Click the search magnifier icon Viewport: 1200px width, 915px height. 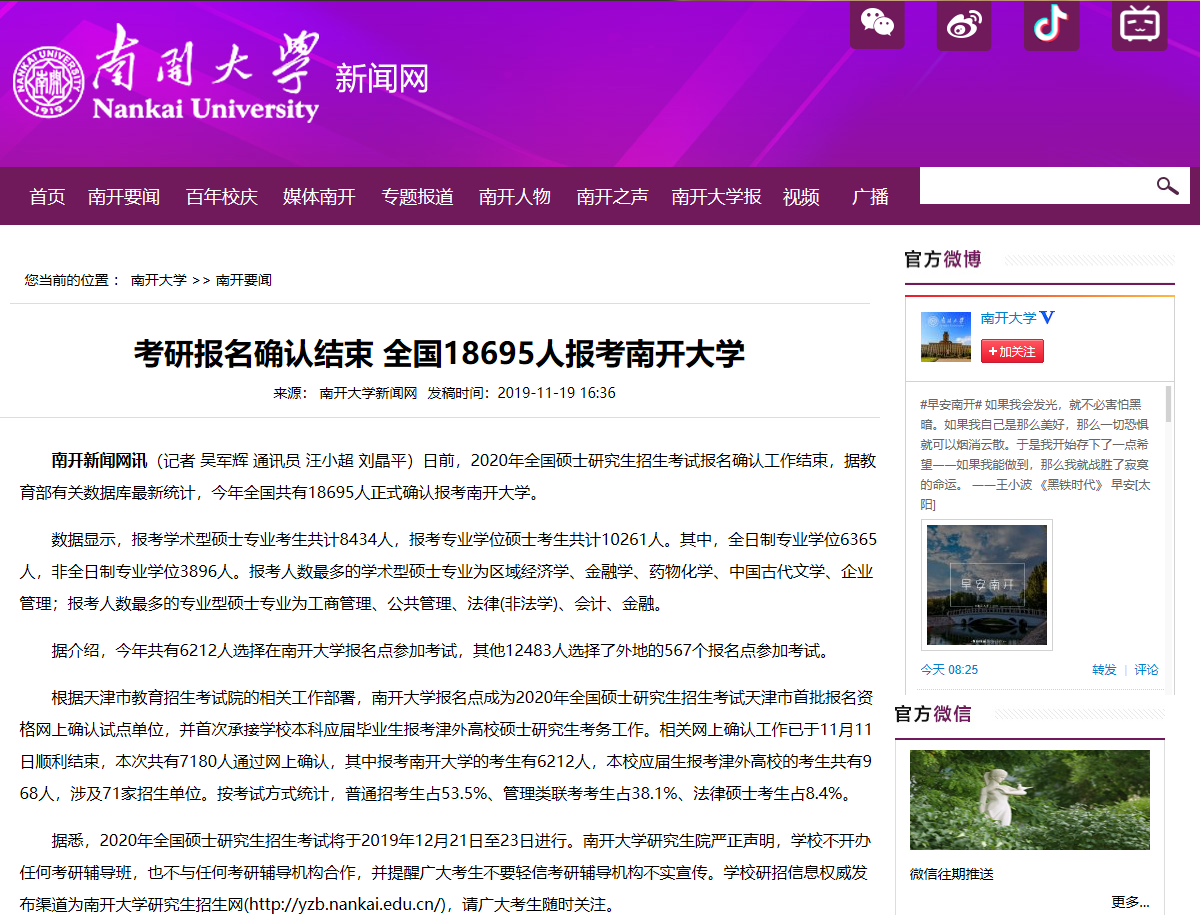(1167, 186)
